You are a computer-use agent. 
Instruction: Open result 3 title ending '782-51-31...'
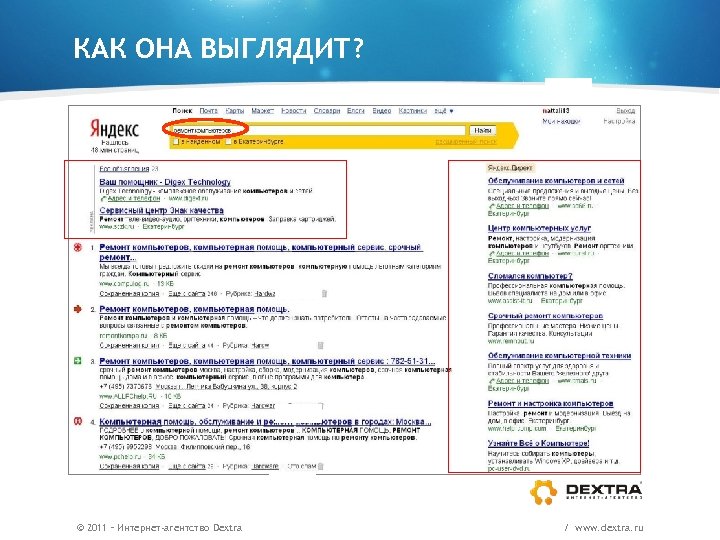(x=267, y=361)
